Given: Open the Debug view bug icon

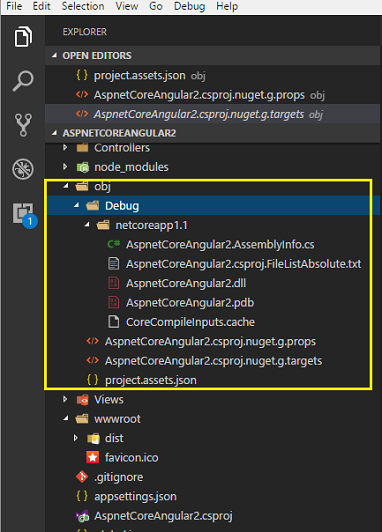Looking at the screenshot, I should point(23,169).
